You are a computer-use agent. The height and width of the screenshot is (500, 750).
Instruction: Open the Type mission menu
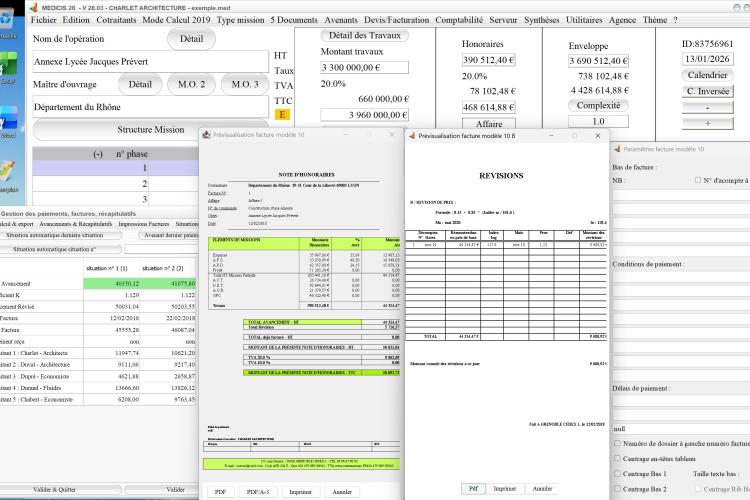point(240,20)
